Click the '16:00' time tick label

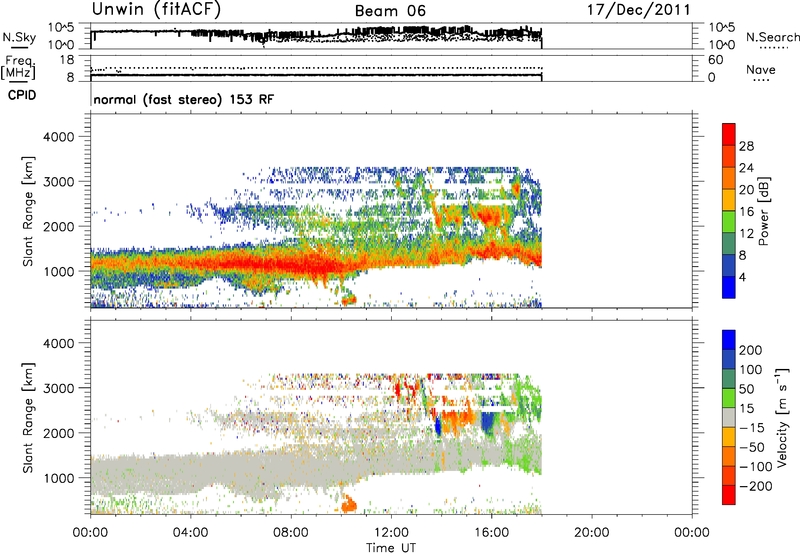[491, 533]
